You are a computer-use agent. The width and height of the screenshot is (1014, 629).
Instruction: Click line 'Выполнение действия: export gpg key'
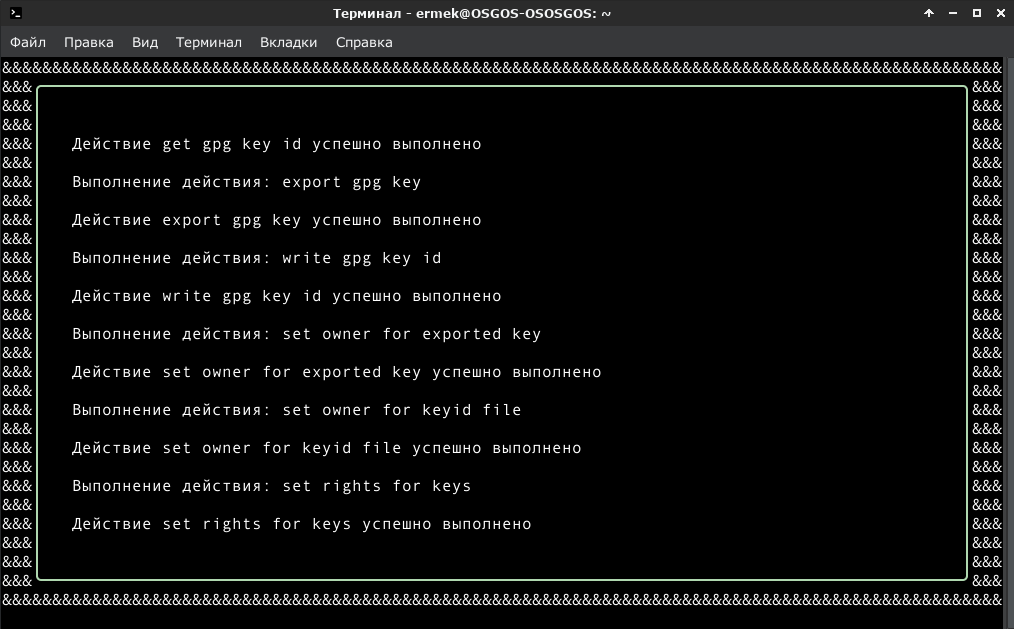click(x=246, y=182)
